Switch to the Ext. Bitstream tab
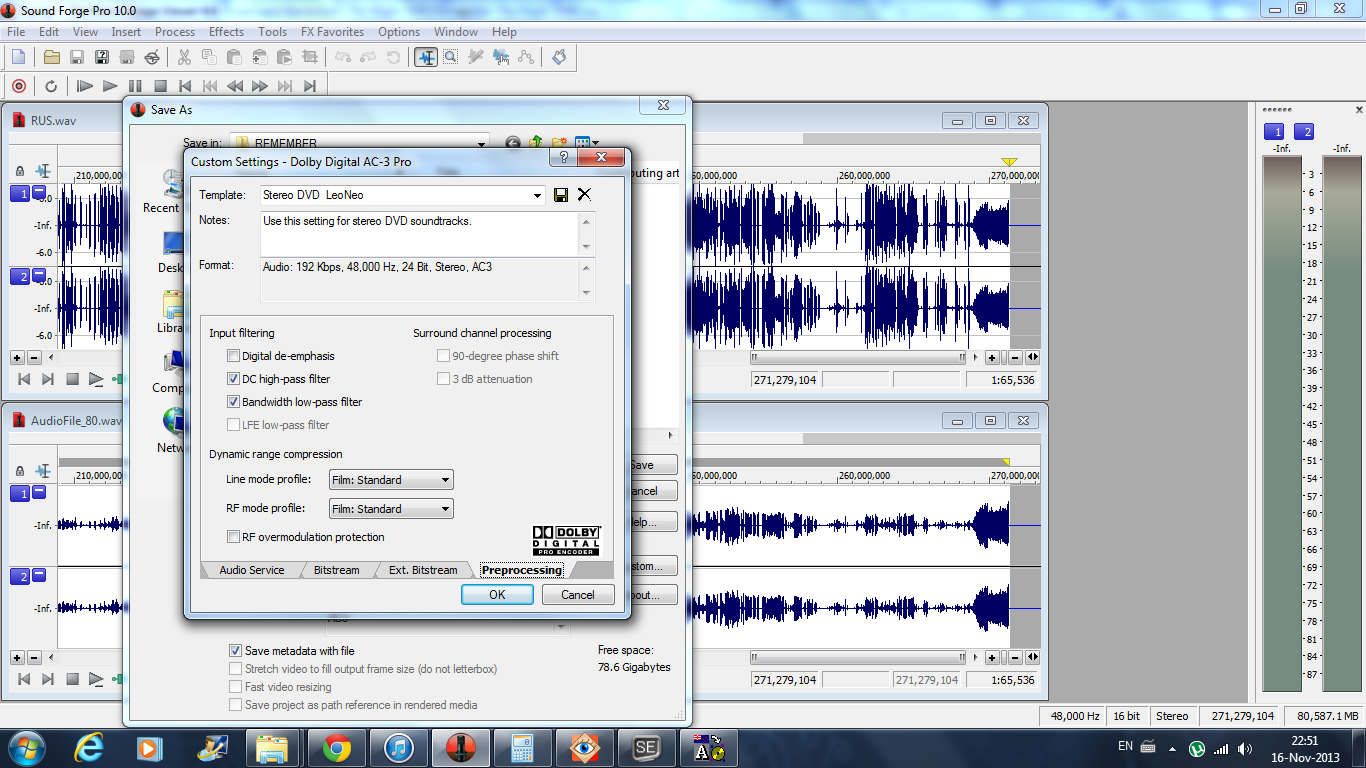The width and height of the screenshot is (1366, 768). 423,570
